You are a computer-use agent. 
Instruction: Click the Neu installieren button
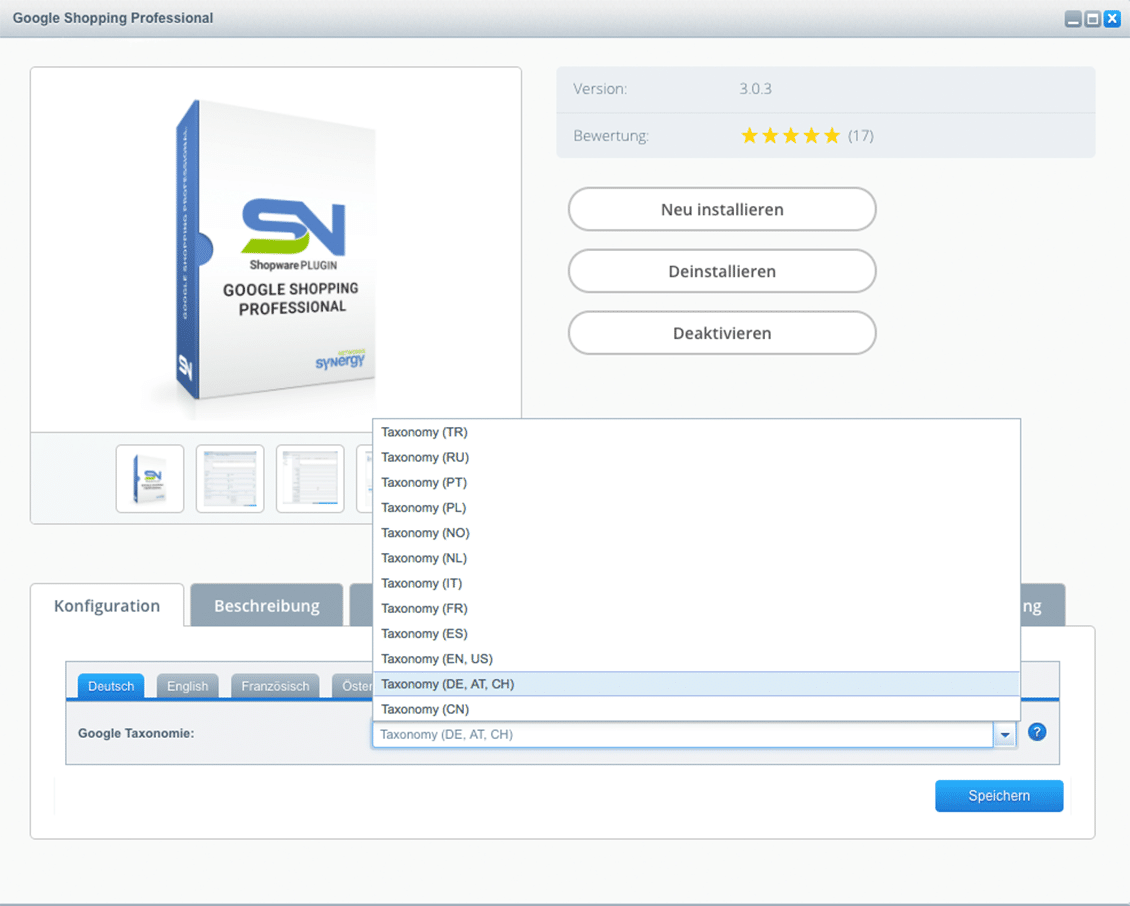click(x=722, y=209)
